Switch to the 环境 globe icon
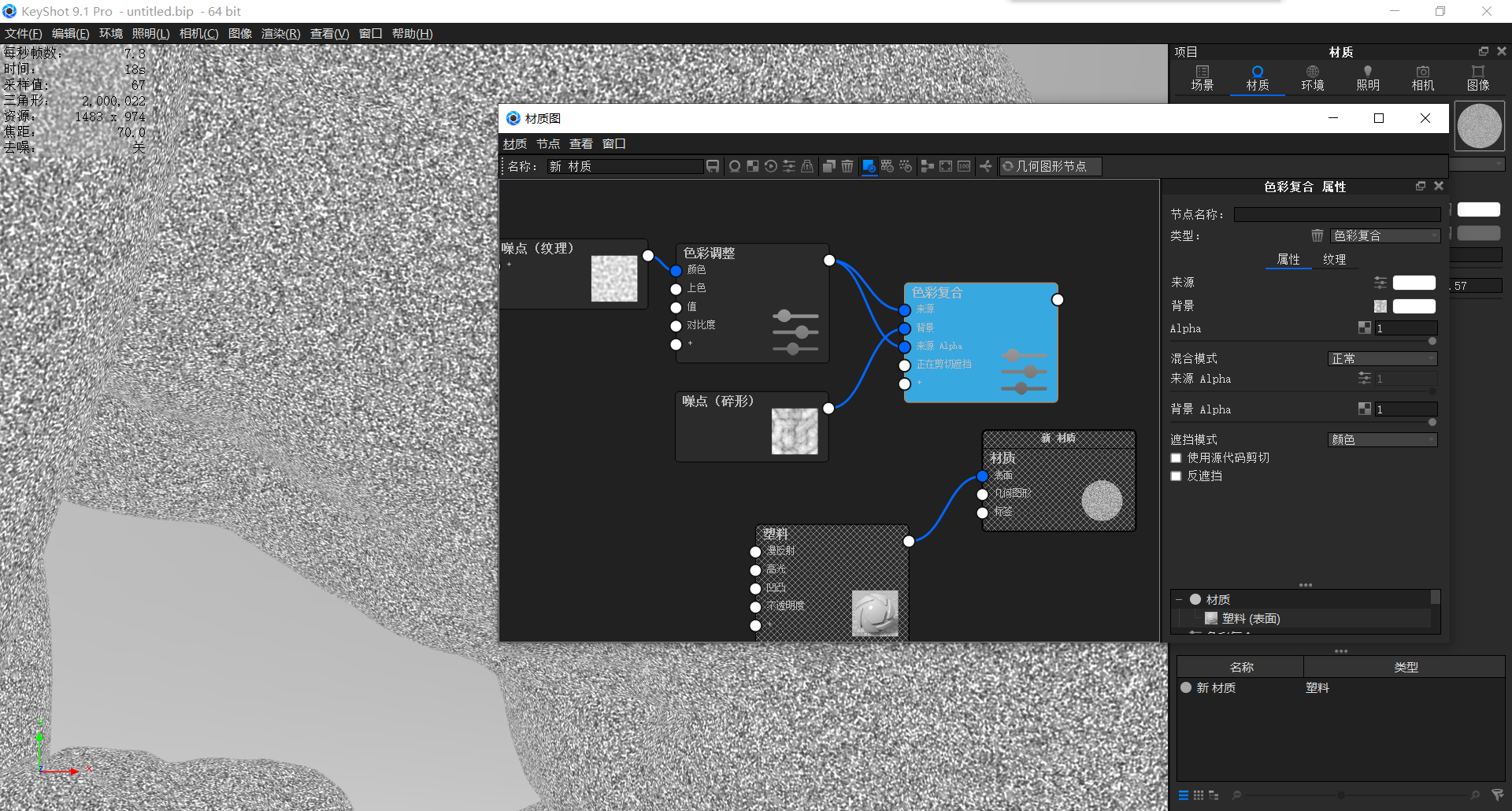The image size is (1512, 811). pos(1312,76)
